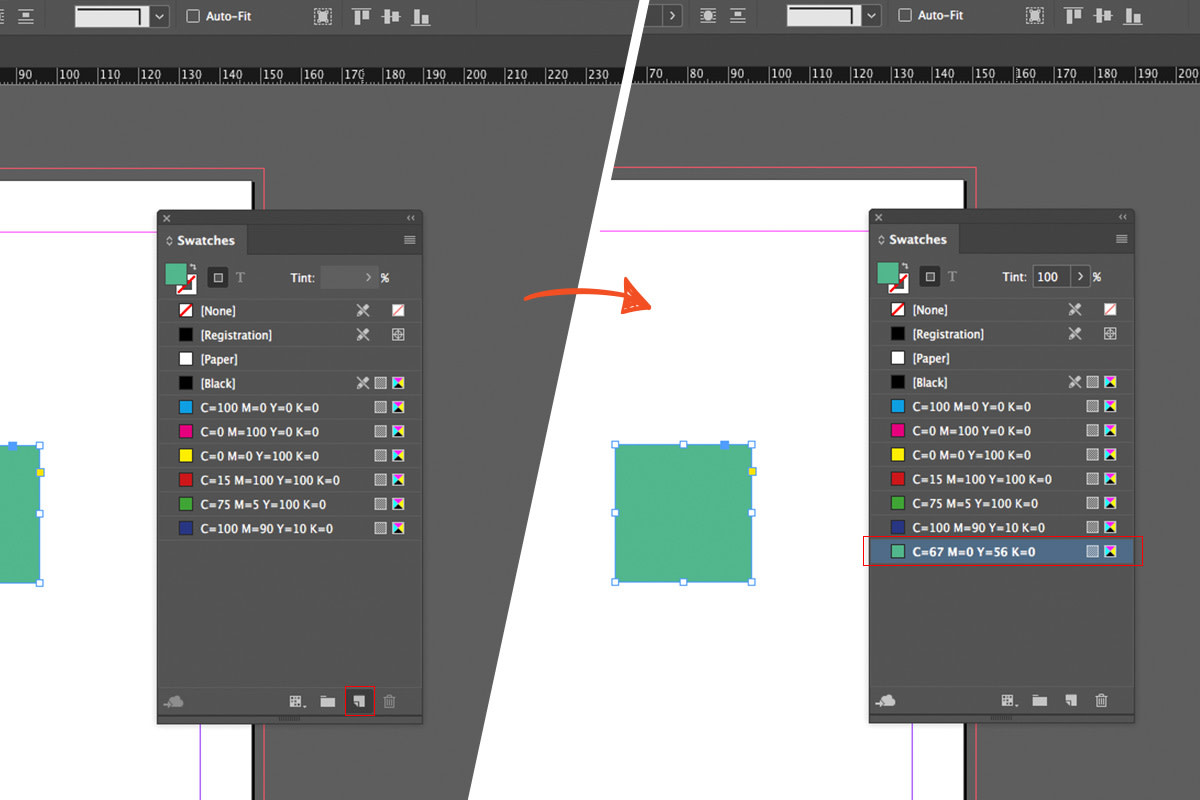The image size is (1200, 800).
Task: Collapse left Swatches panel with double-arrow icon
Action: tap(411, 217)
